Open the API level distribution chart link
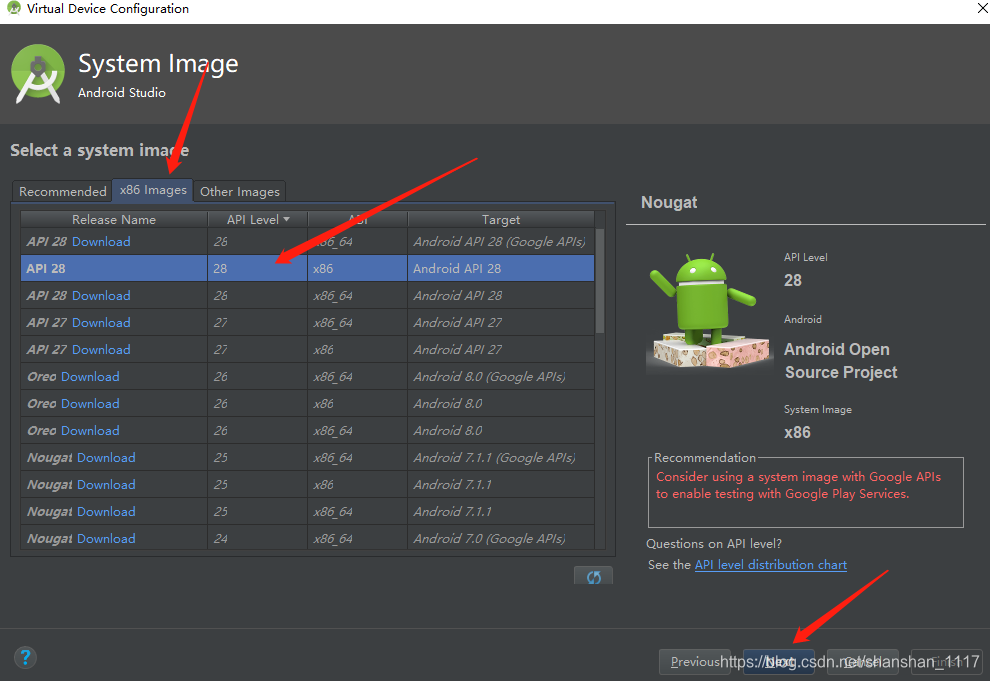 [x=770, y=565]
